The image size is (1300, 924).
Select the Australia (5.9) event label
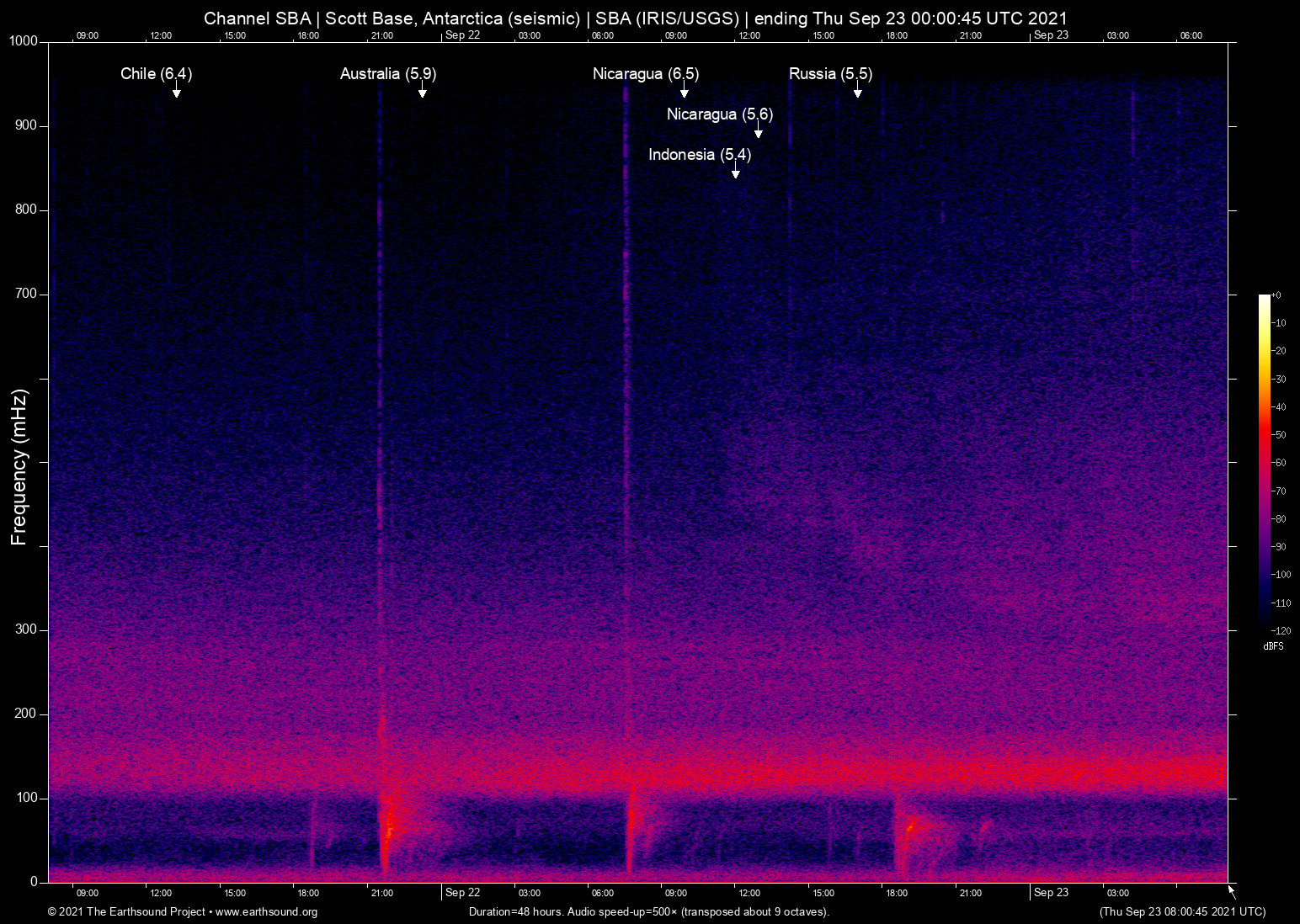pyautogui.click(x=387, y=74)
